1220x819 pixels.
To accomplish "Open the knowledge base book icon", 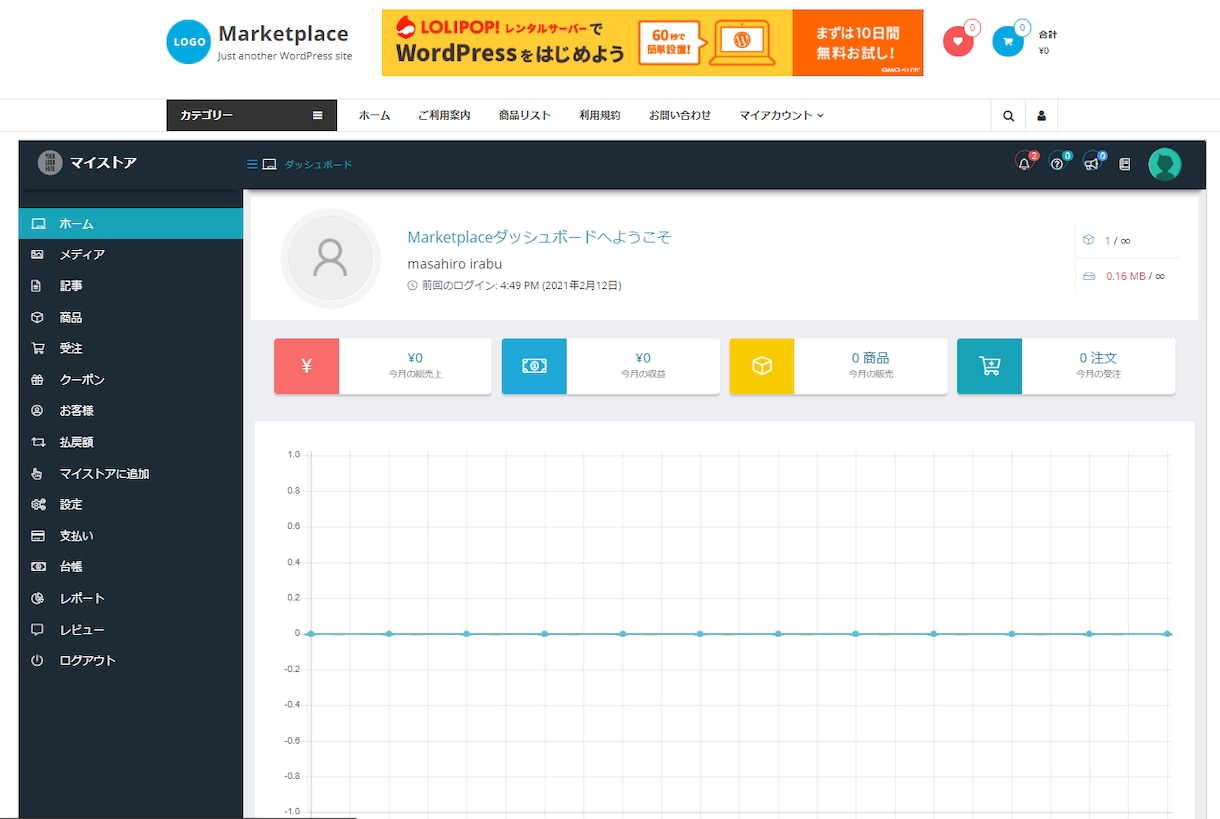I will [1125, 164].
